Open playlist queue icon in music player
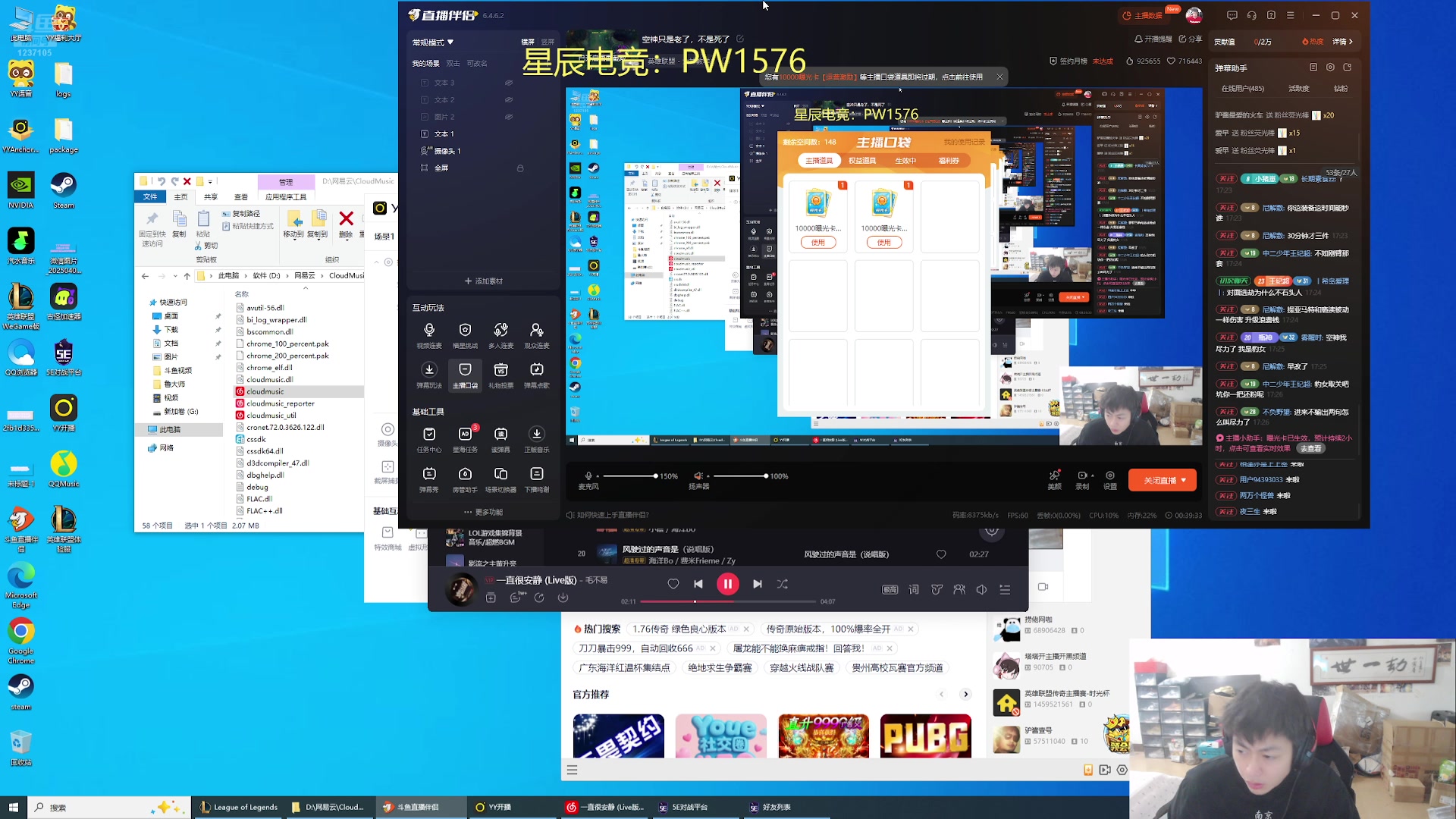The height and width of the screenshot is (819, 1456). click(1005, 589)
